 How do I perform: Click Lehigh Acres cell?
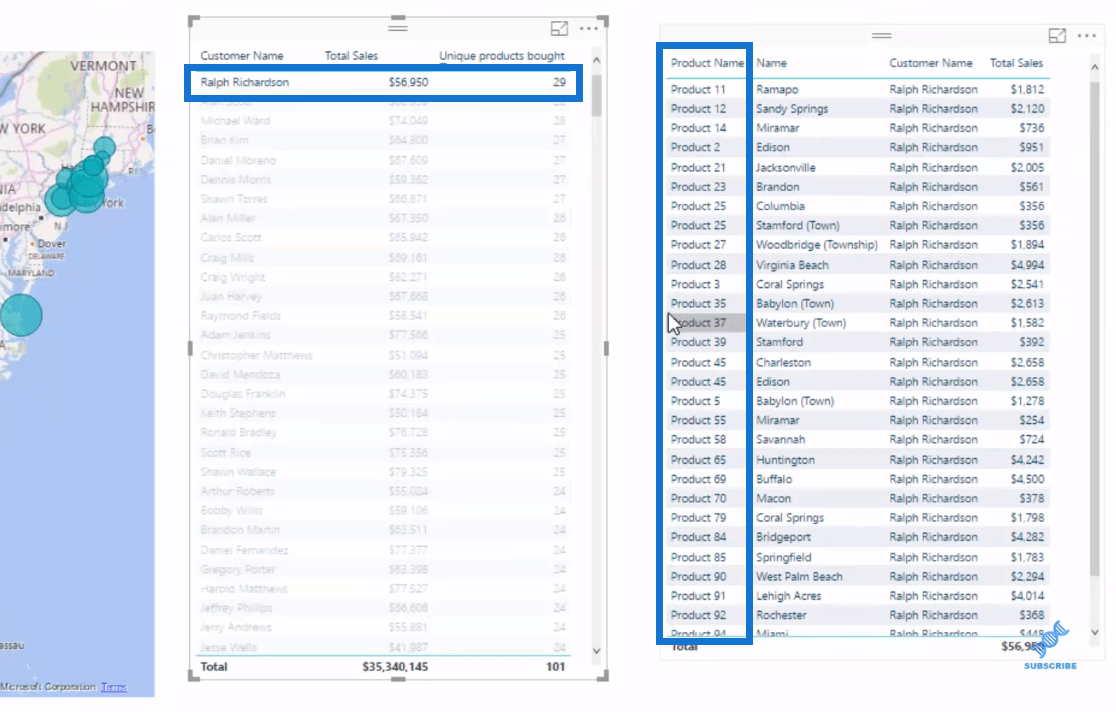click(788, 596)
